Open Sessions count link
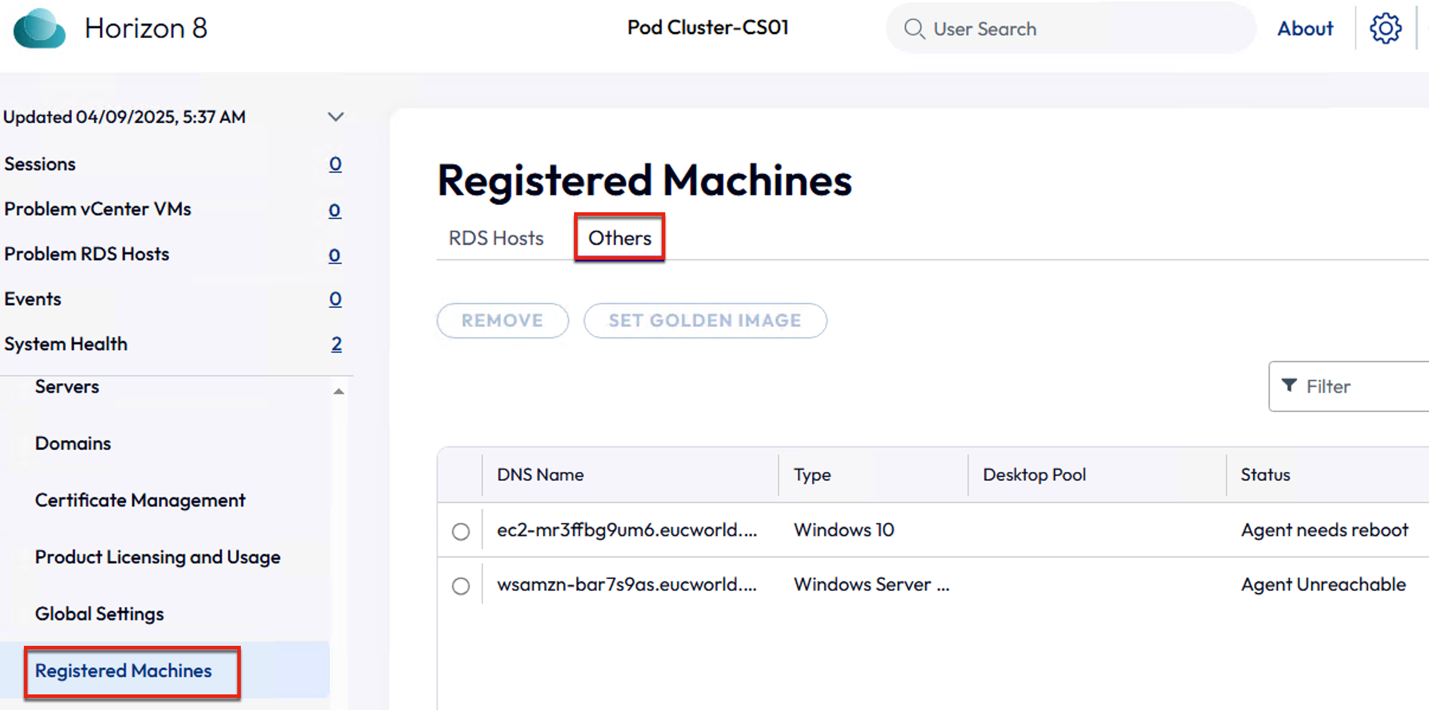Viewport: 1429px width, 710px height. (x=335, y=164)
